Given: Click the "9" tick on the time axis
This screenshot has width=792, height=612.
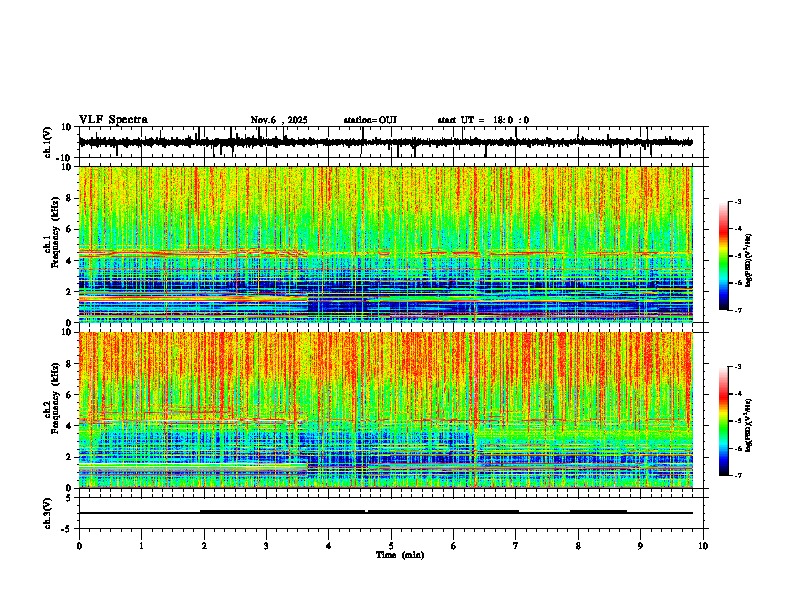Looking at the screenshot, I should click(x=640, y=546).
